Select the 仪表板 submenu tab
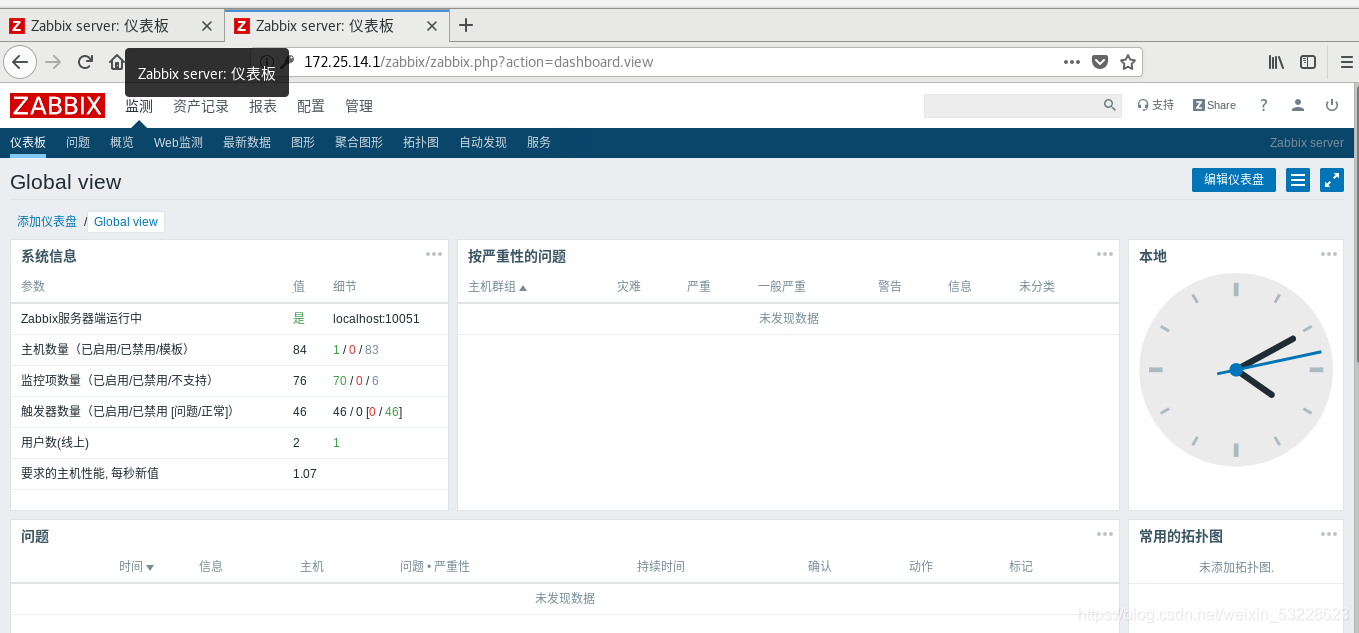Screen dimensions: 1359x633 point(28,142)
